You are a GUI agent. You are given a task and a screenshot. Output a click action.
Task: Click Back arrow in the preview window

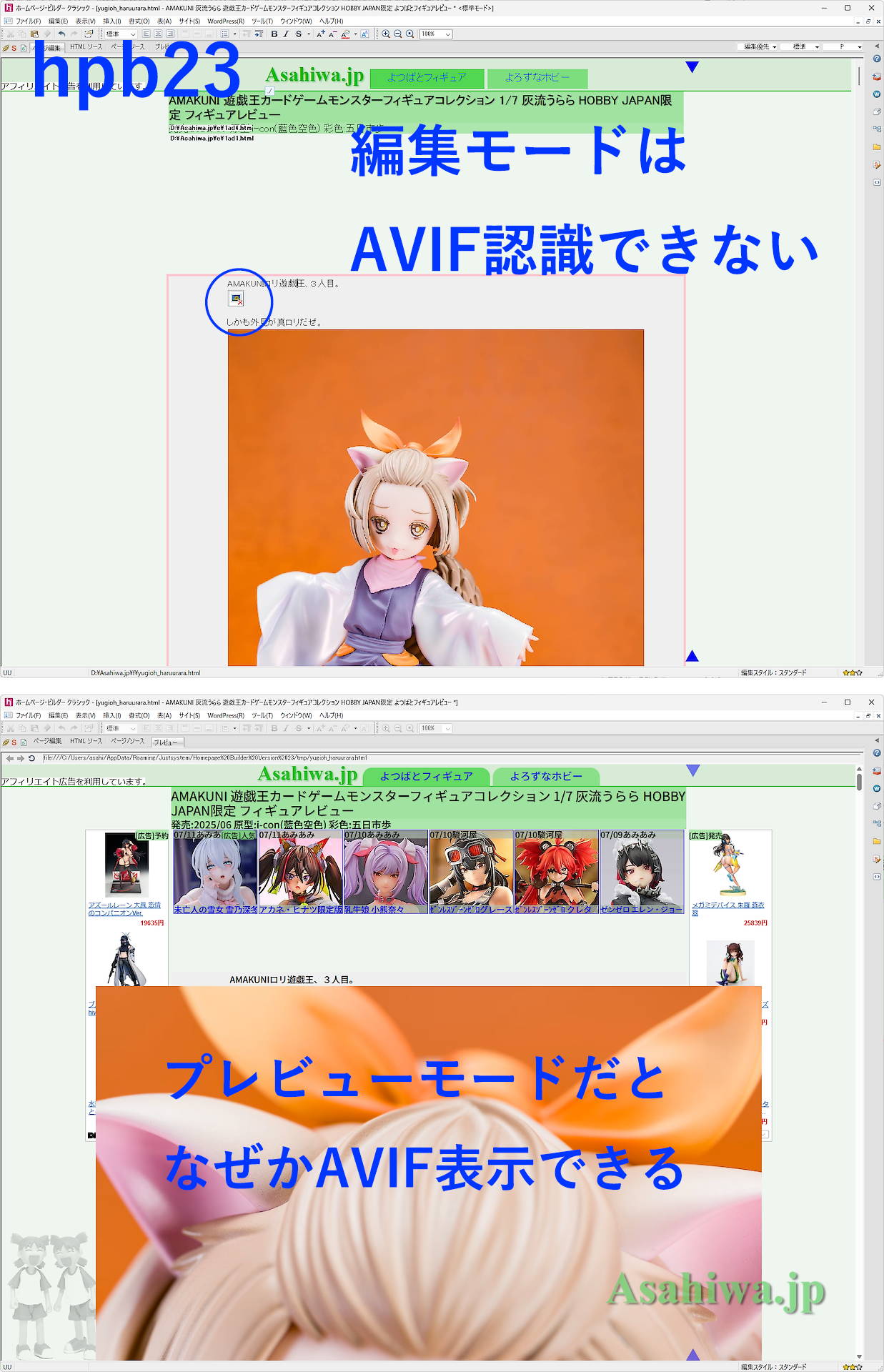(9, 758)
